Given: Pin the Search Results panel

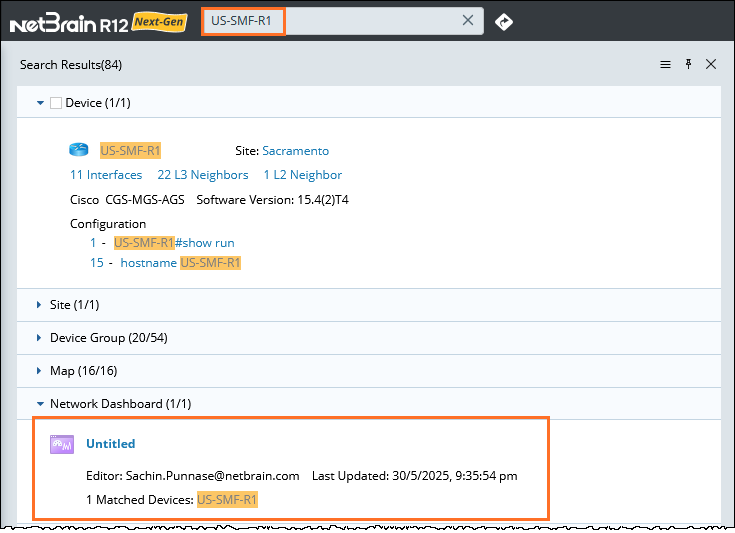Looking at the screenshot, I should point(688,64).
